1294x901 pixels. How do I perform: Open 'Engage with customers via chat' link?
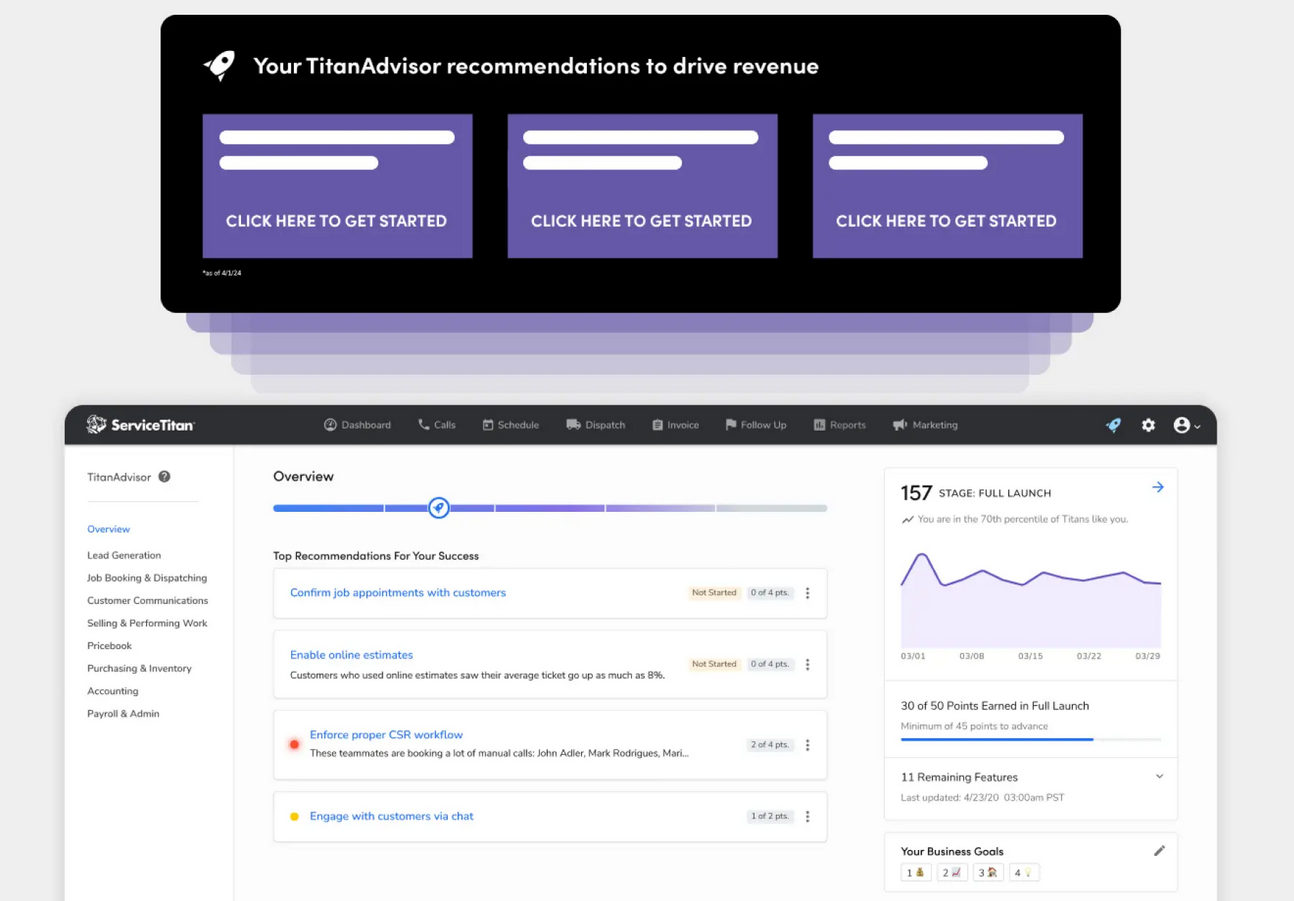pos(392,816)
